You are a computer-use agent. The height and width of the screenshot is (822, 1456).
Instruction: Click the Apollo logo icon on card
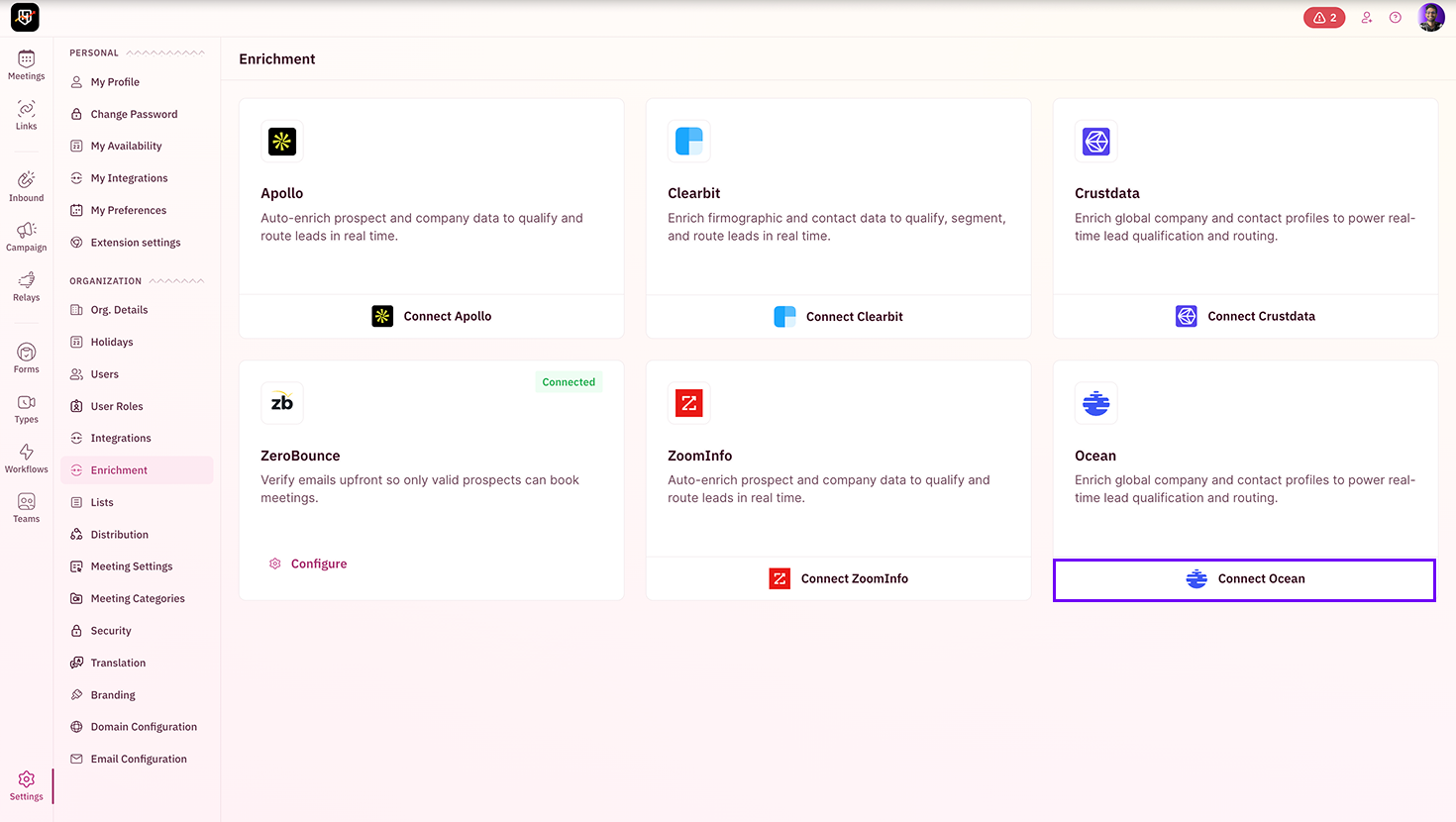(282, 142)
